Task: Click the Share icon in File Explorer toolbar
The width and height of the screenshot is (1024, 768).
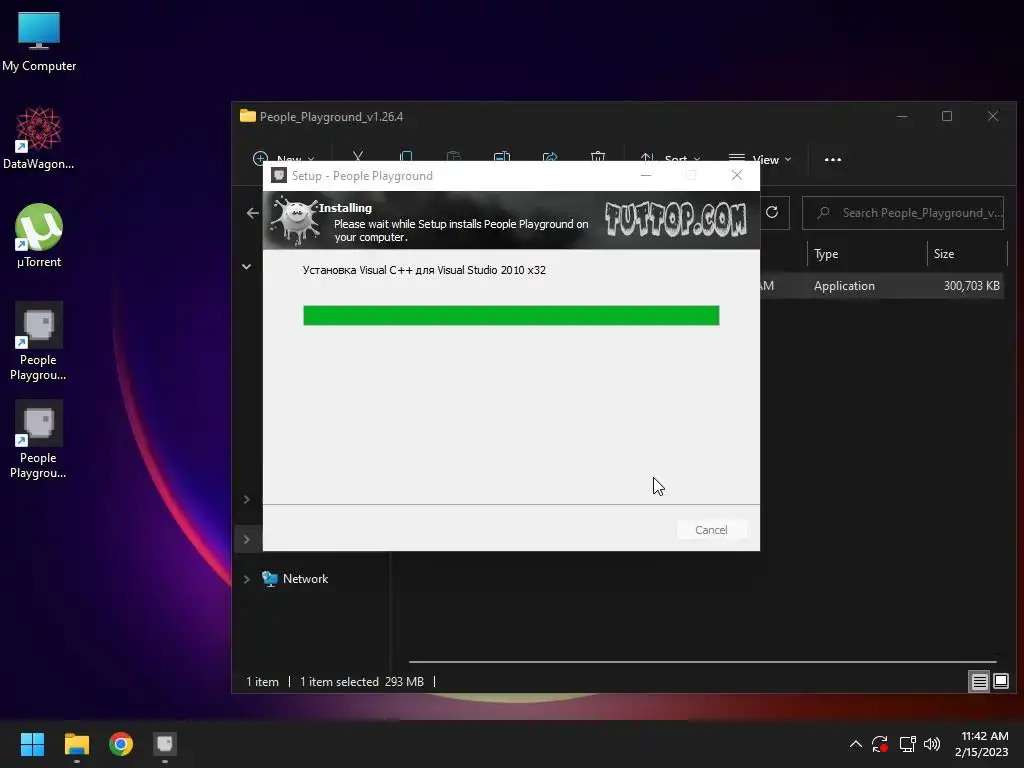Action: 550,157
